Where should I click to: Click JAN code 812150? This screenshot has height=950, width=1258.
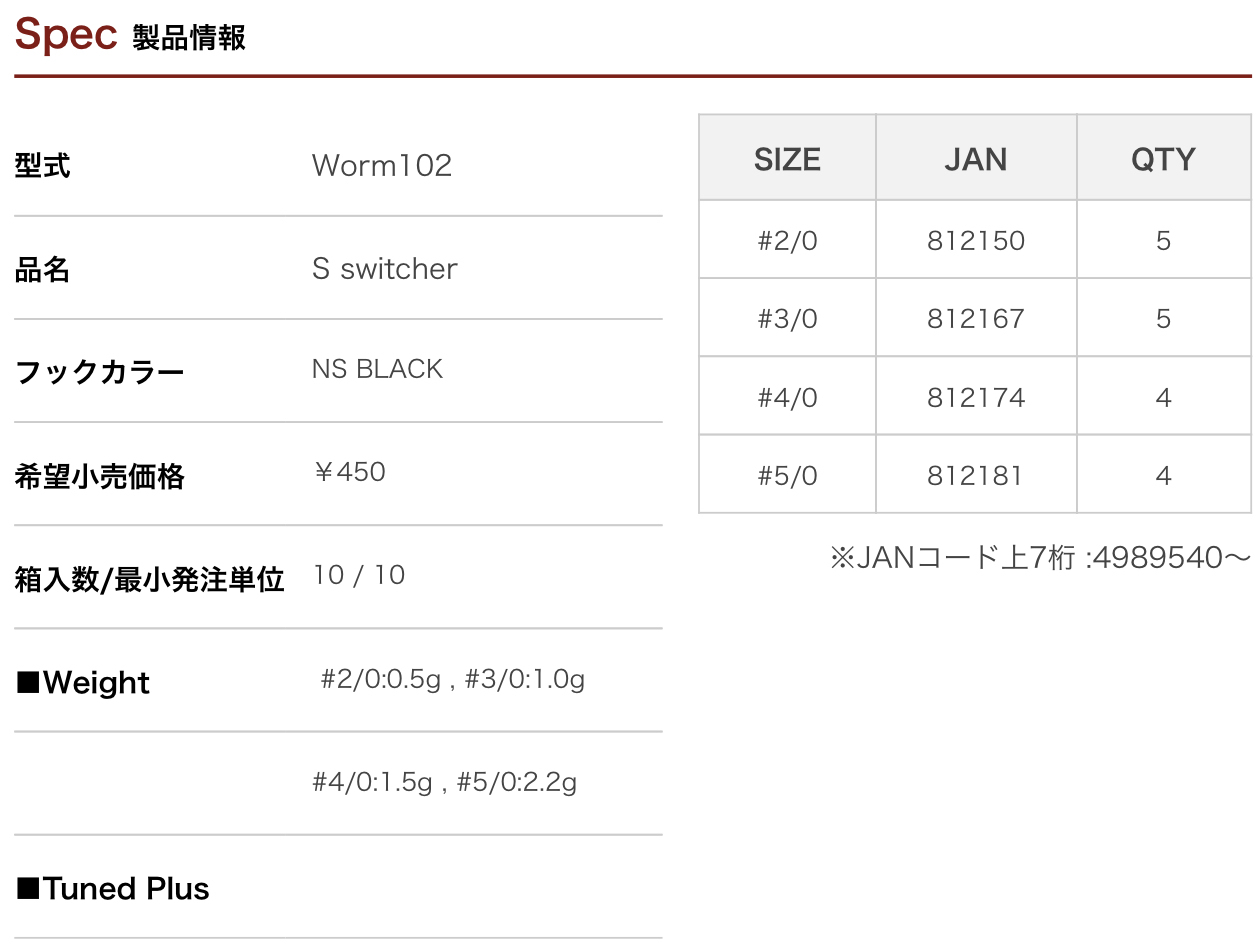[976, 241]
